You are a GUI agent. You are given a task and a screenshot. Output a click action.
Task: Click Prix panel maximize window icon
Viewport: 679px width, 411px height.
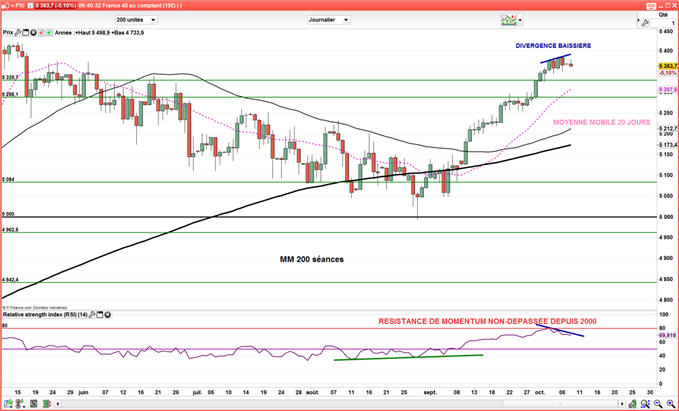[25, 32]
